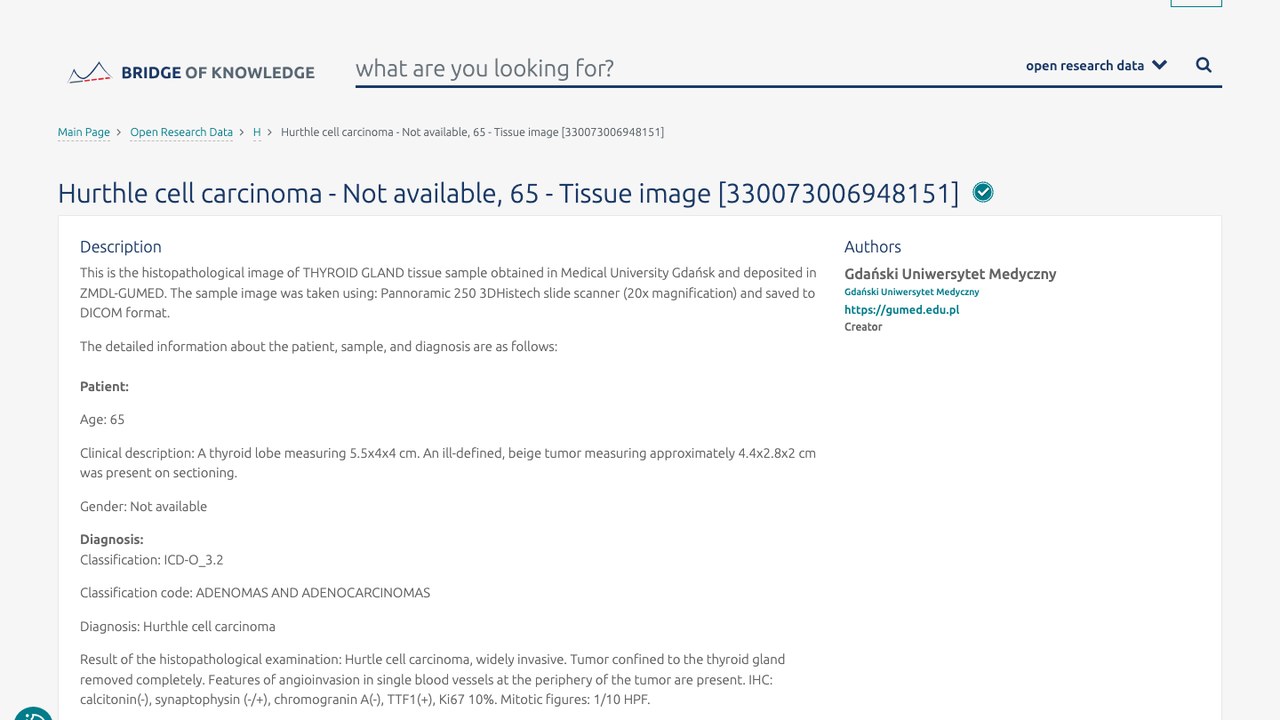Click the 'Age: 65' line
Viewport: 1280px width, 720px height.
point(102,420)
